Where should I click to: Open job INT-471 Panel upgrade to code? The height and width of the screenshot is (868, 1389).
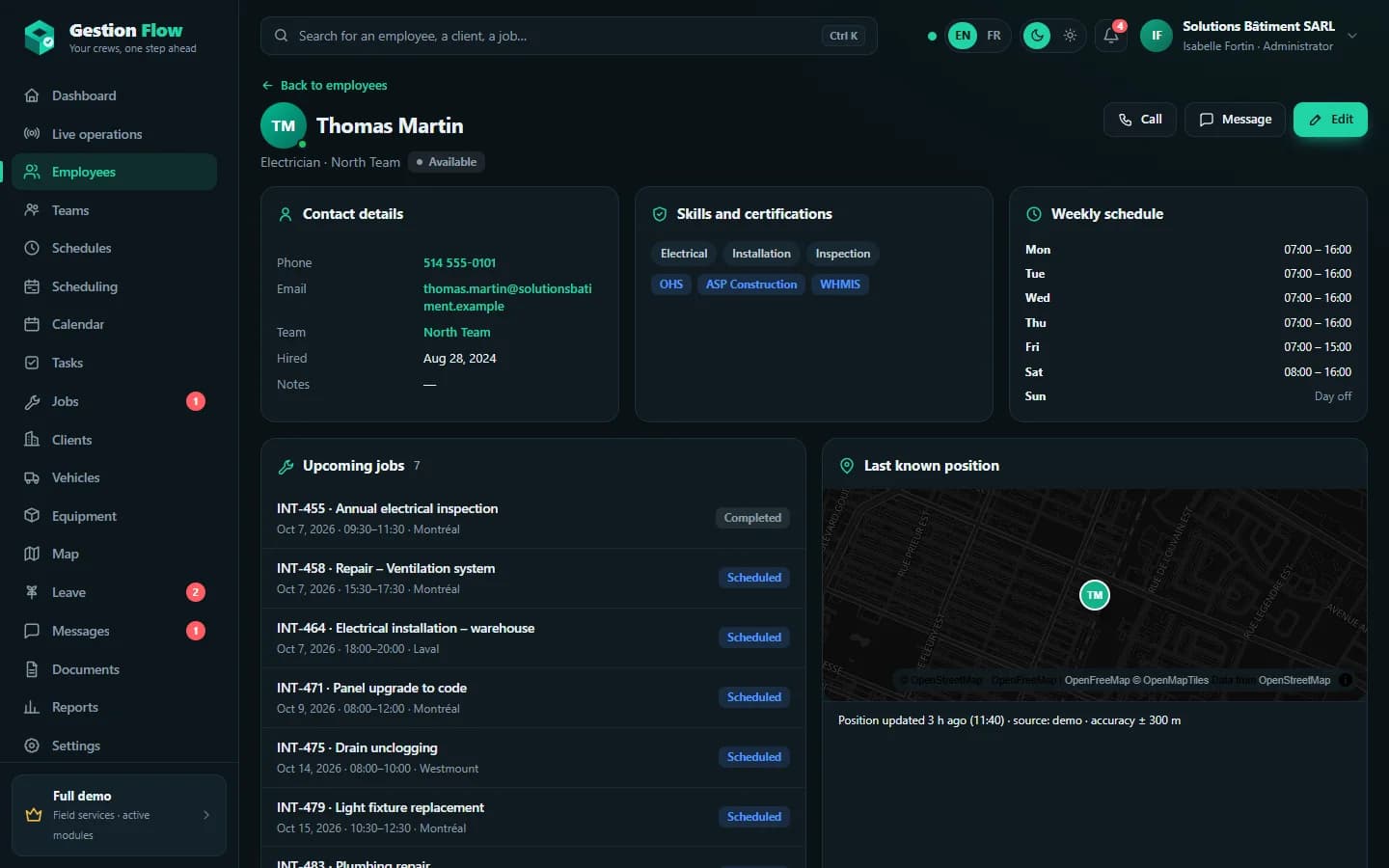(x=533, y=697)
